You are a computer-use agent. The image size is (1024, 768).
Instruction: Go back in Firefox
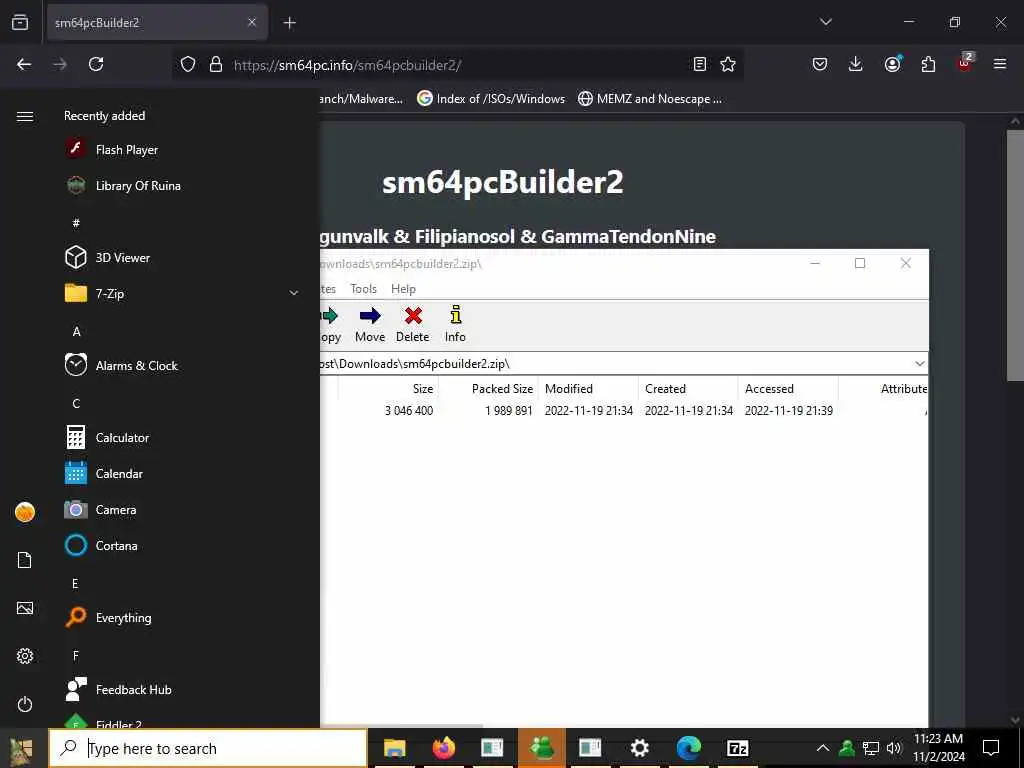pyautogui.click(x=24, y=64)
